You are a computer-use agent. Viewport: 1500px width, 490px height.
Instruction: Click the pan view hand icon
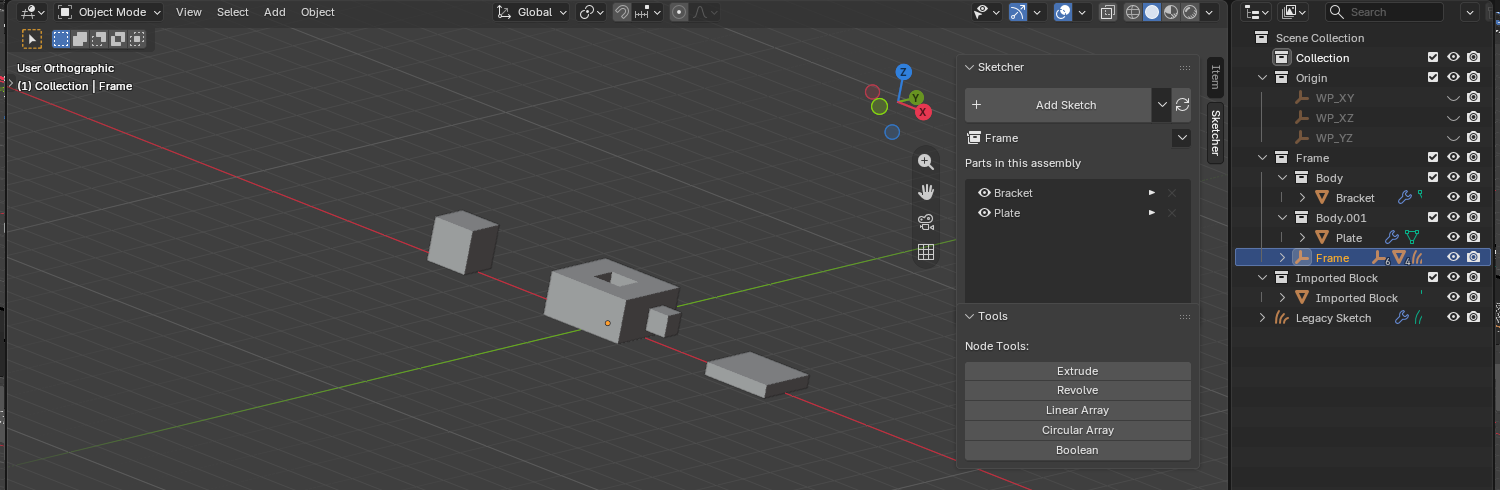(x=926, y=192)
